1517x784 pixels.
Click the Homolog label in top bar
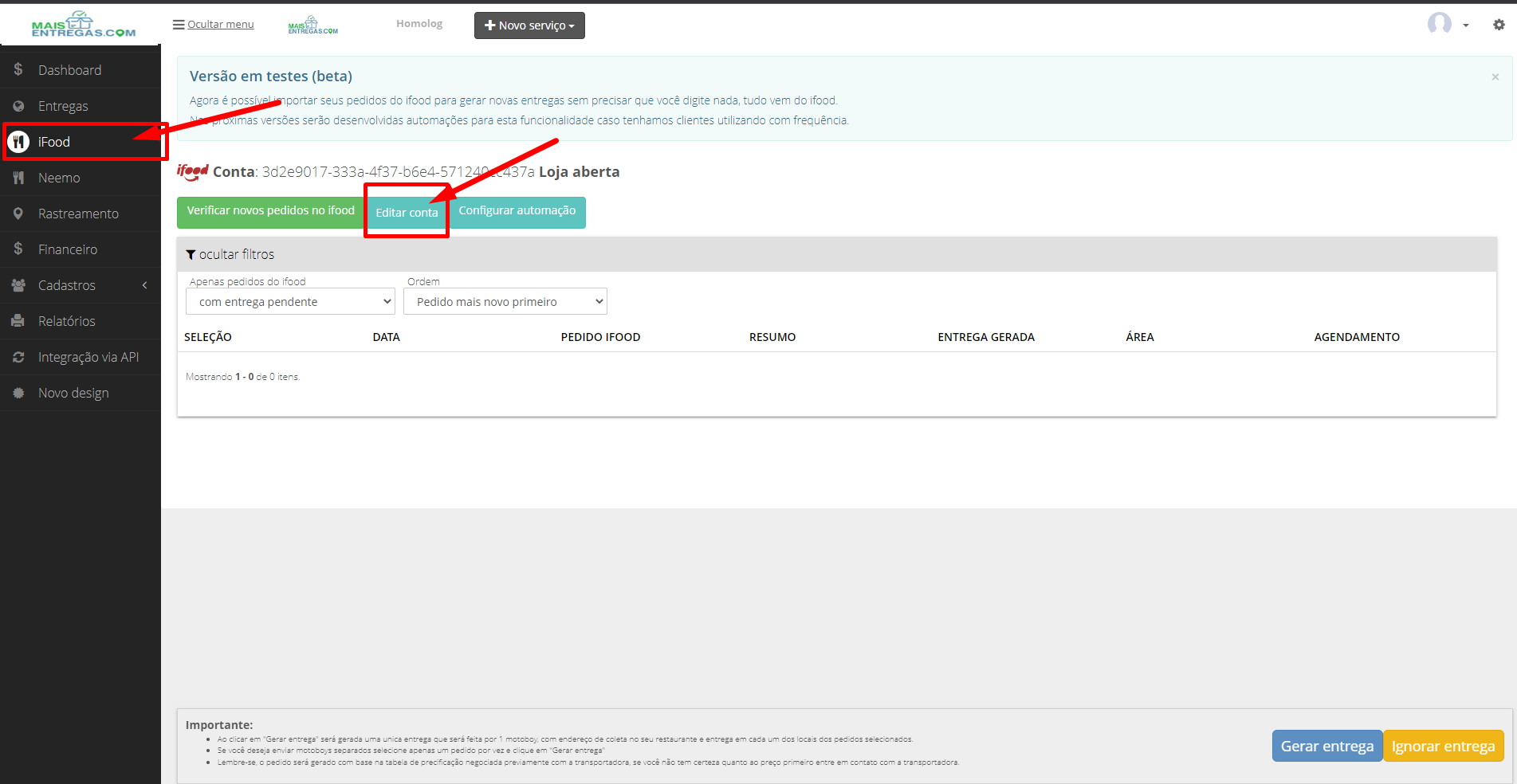(419, 24)
